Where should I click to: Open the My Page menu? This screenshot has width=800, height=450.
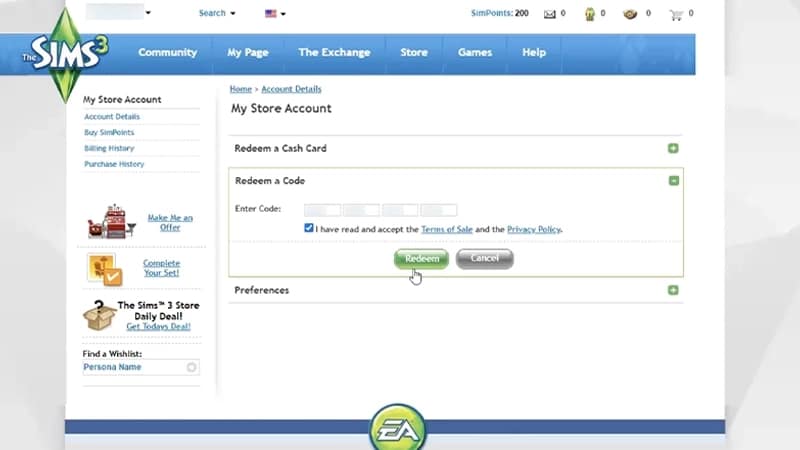(x=247, y=53)
